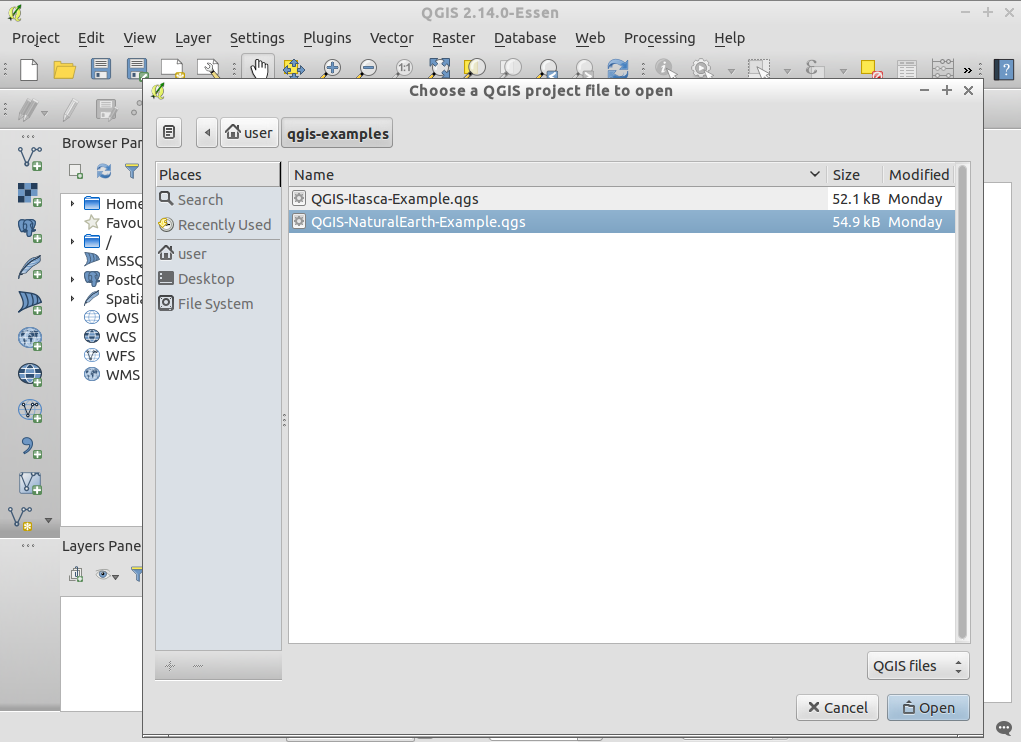Click the New project icon
This screenshot has height=742, width=1021.
point(29,69)
